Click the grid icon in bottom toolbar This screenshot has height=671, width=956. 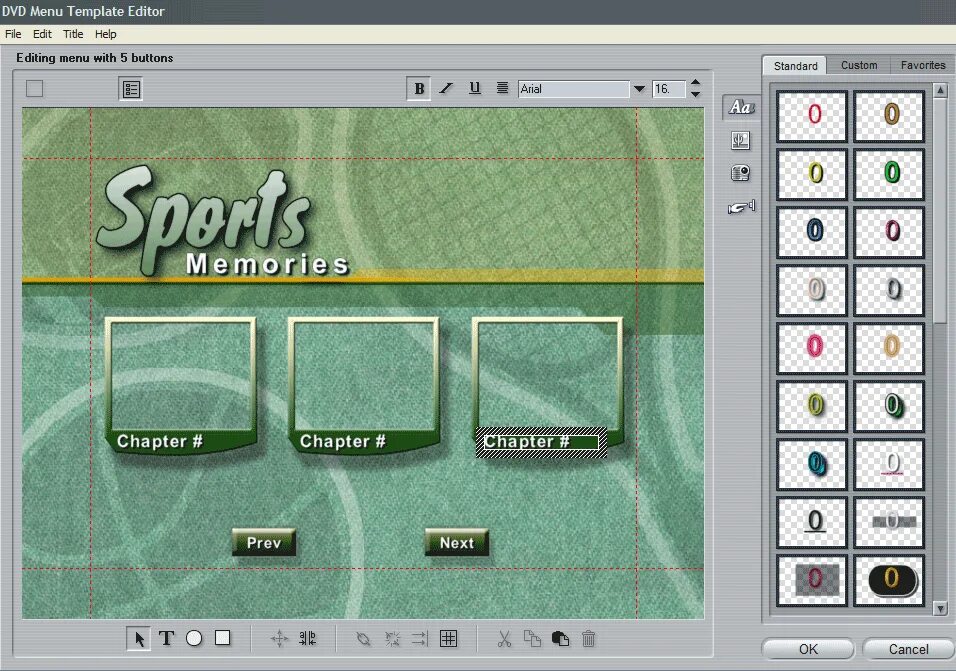tap(448, 639)
